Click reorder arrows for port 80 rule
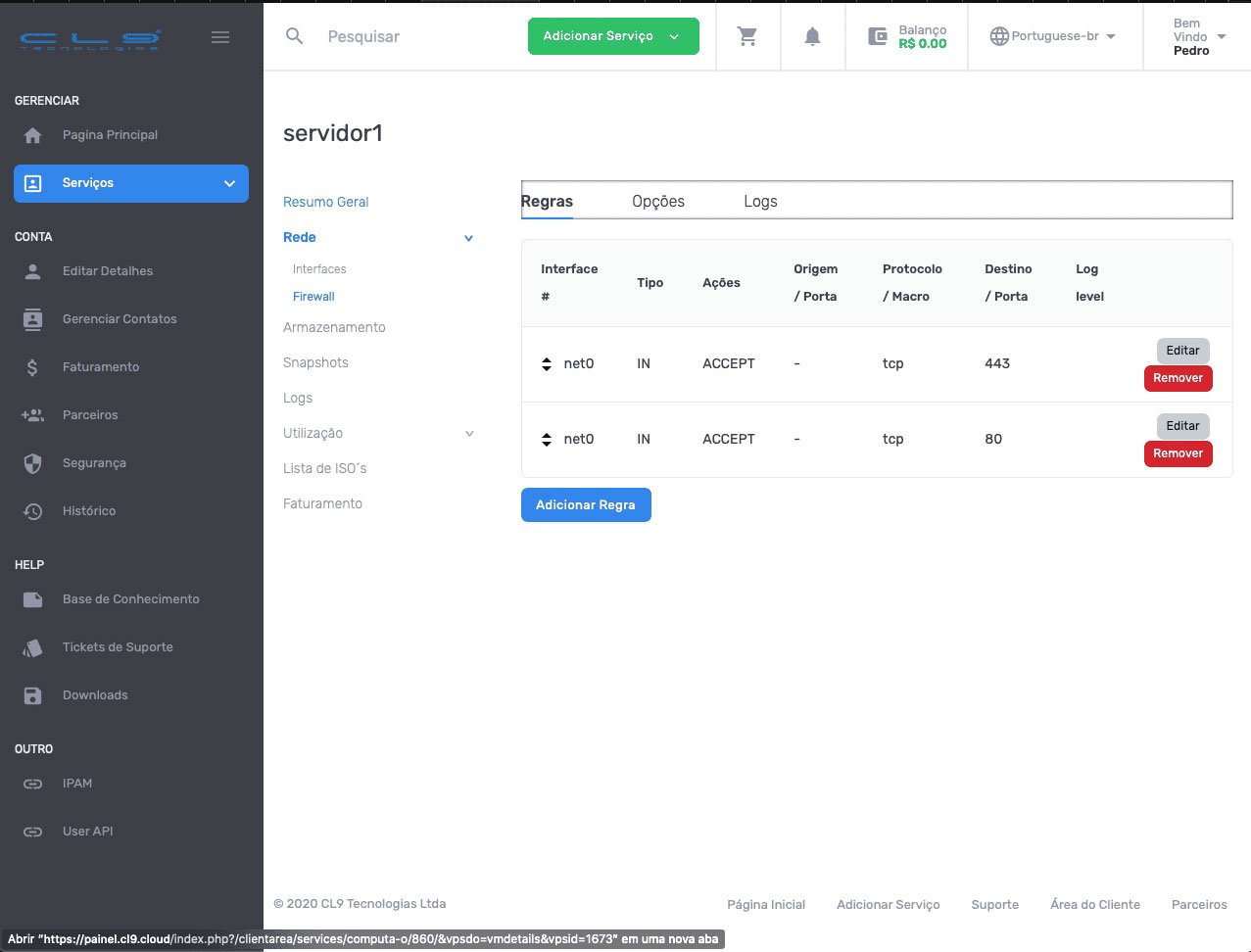 pyautogui.click(x=547, y=440)
